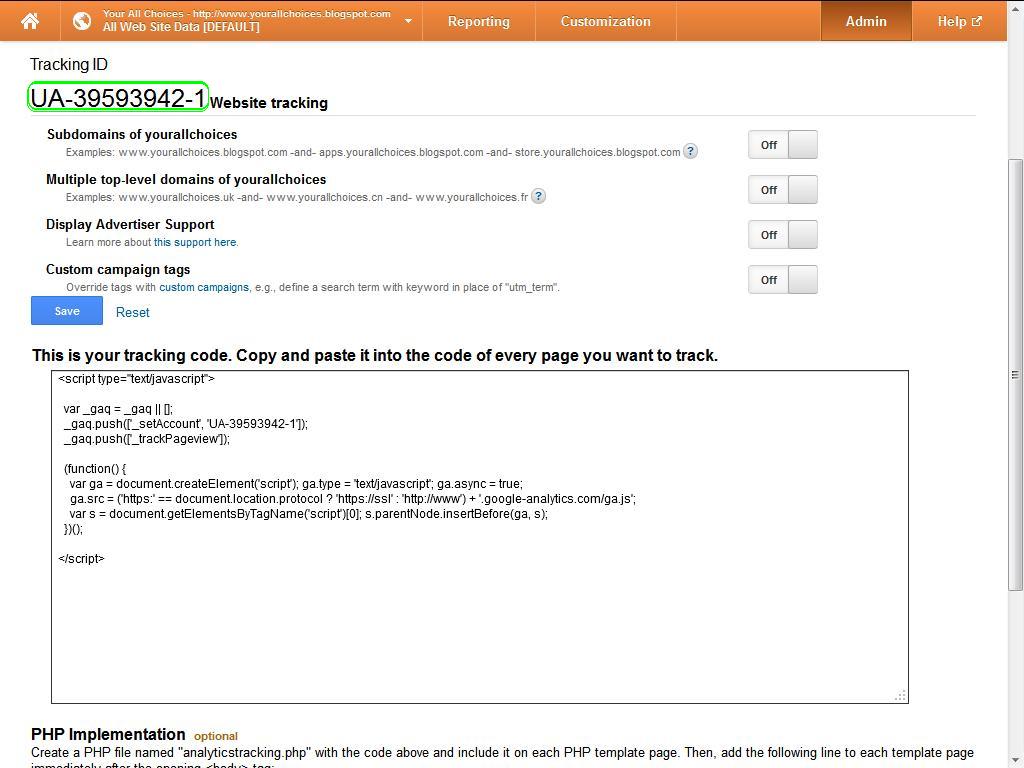Image resolution: width=1024 pixels, height=768 pixels.
Task: Open the account selector dropdown arrow
Action: click(x=408, y=21)
